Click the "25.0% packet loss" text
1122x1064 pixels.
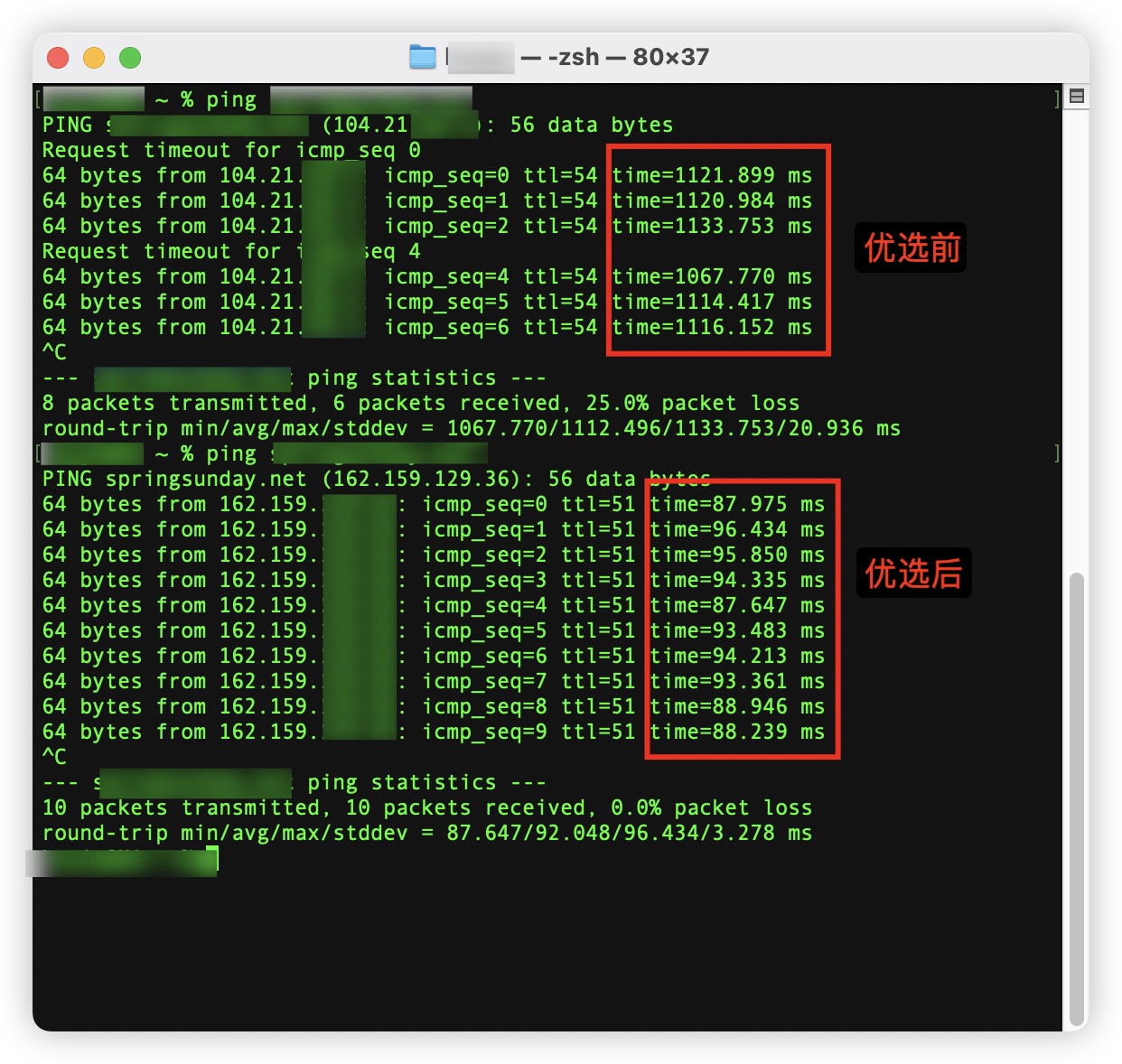[x=692, y=403]
